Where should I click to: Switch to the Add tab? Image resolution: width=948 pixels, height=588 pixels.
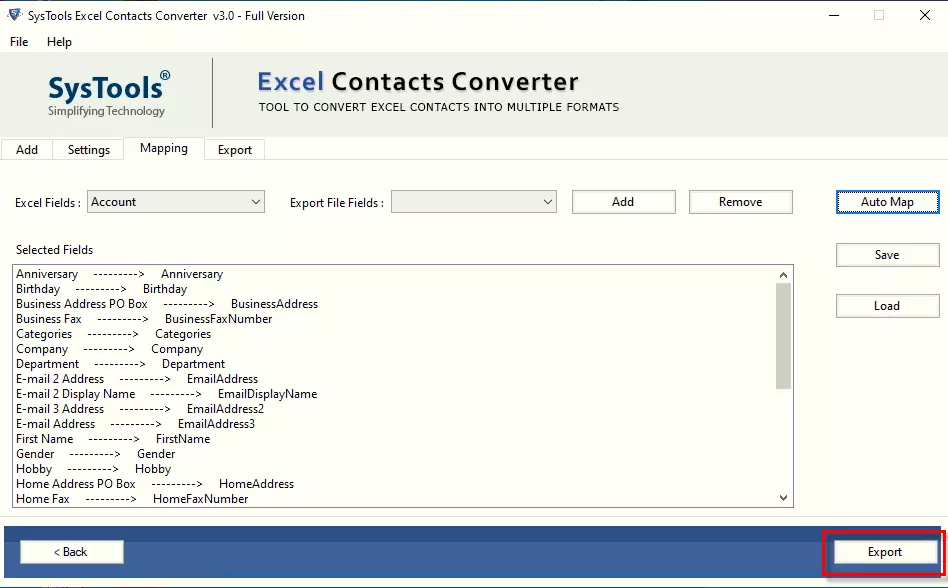pos(27,150)
